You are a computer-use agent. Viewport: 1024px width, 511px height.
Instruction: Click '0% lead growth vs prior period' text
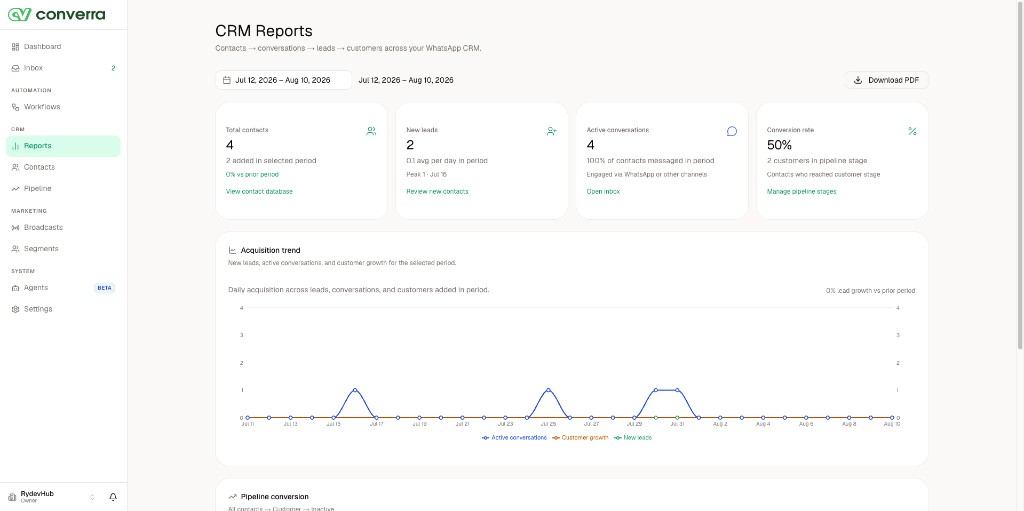871,291
